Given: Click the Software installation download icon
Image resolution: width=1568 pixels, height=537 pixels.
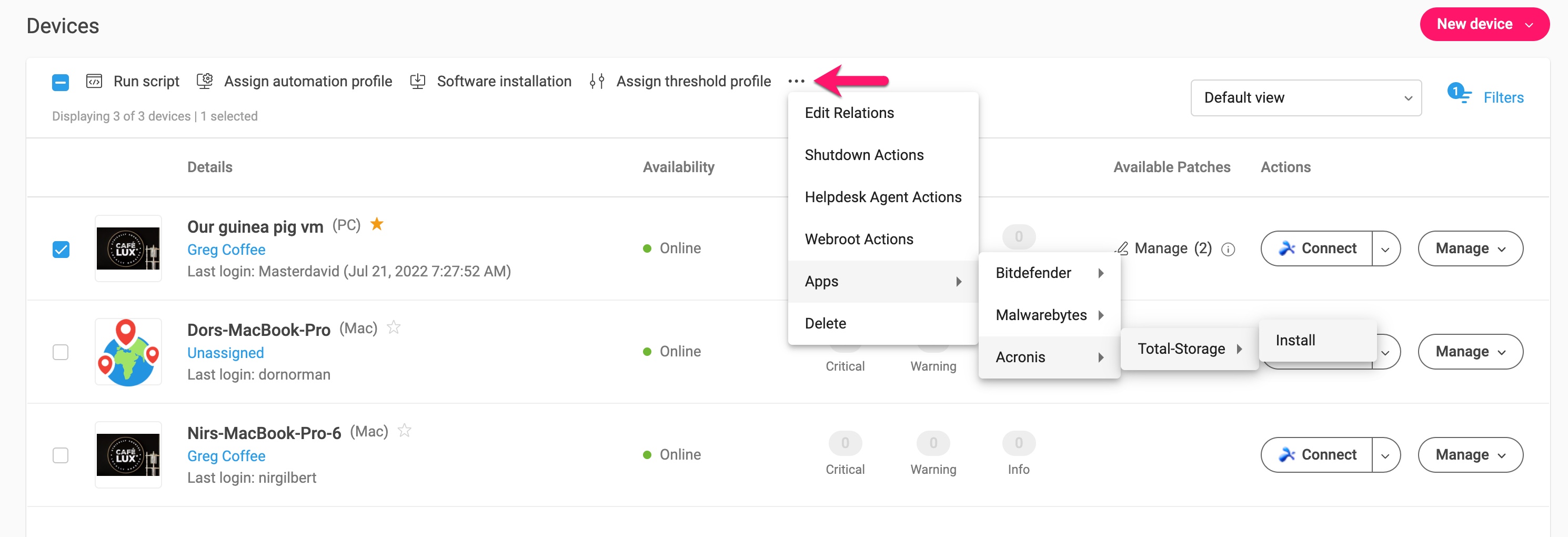Looking at the screenshot, I should pos(418,81).
